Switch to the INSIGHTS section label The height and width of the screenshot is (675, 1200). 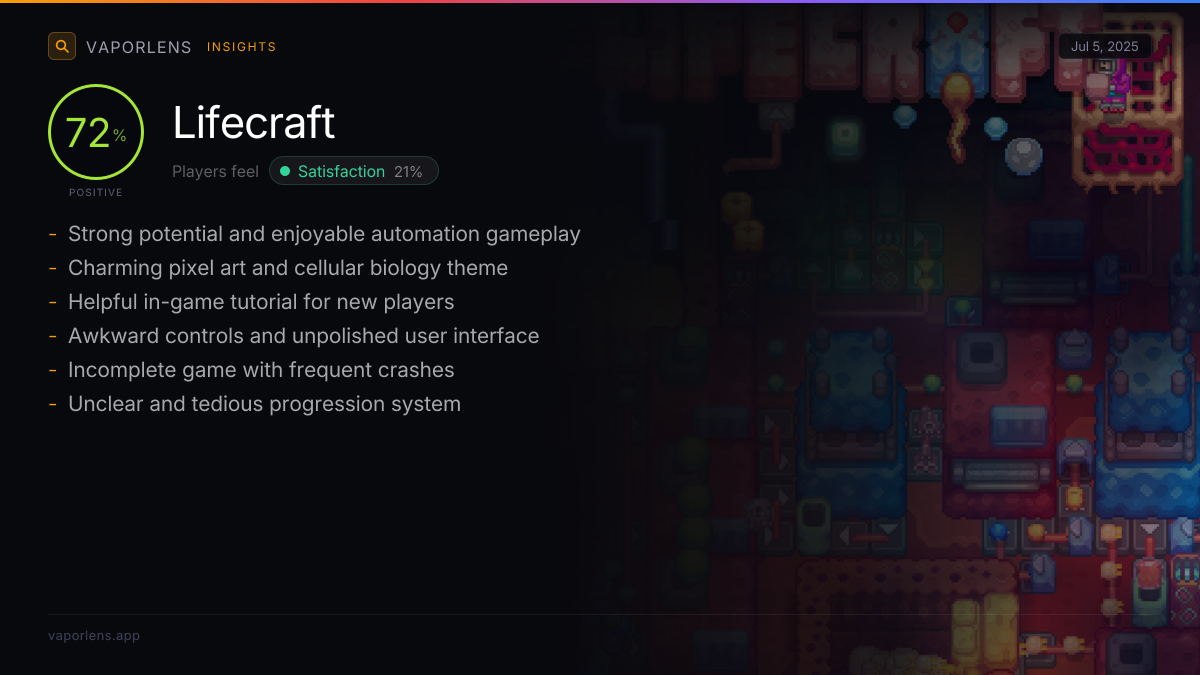[x=242, y=47]
